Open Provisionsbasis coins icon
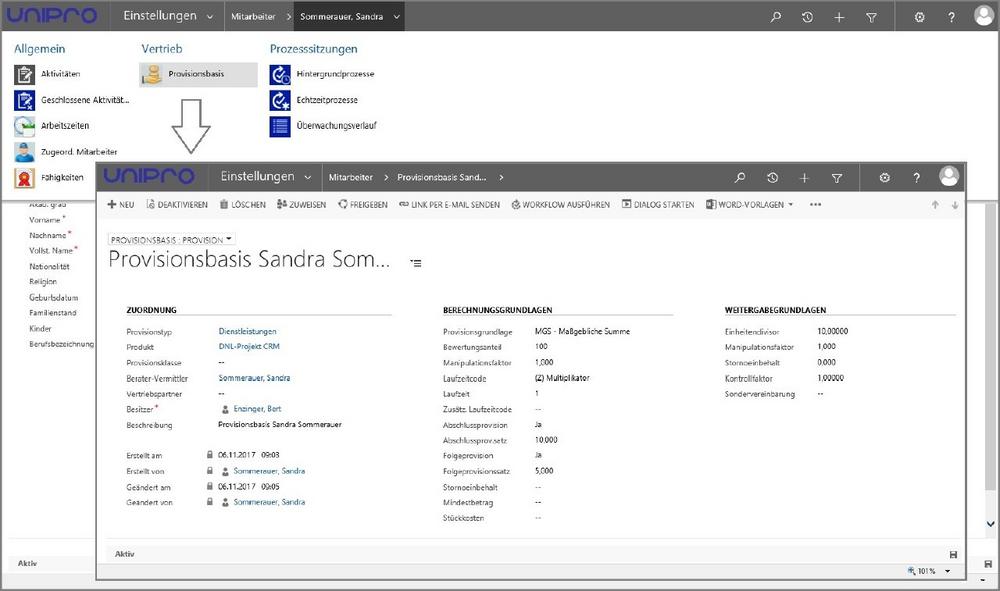The image size is (1000, 591). [152, 75]
